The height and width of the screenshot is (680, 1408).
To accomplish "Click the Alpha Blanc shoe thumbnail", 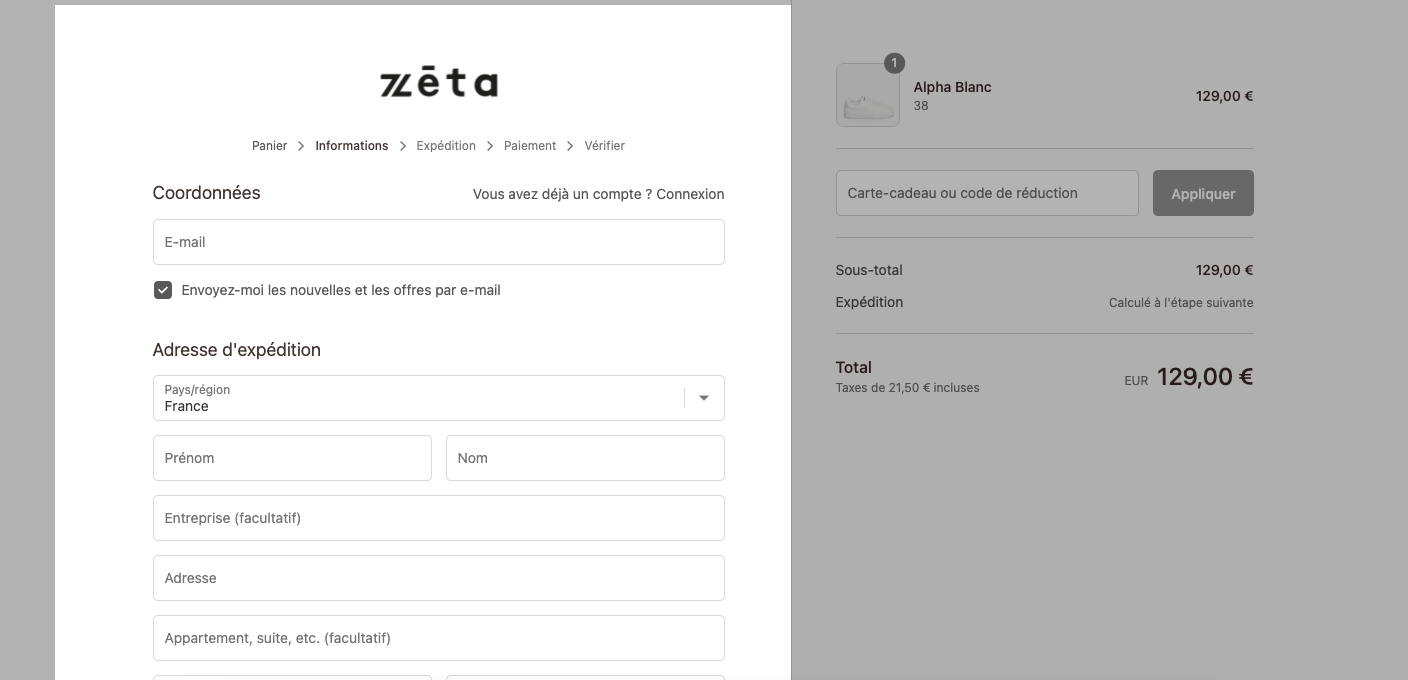I will [x=867, y=95].
